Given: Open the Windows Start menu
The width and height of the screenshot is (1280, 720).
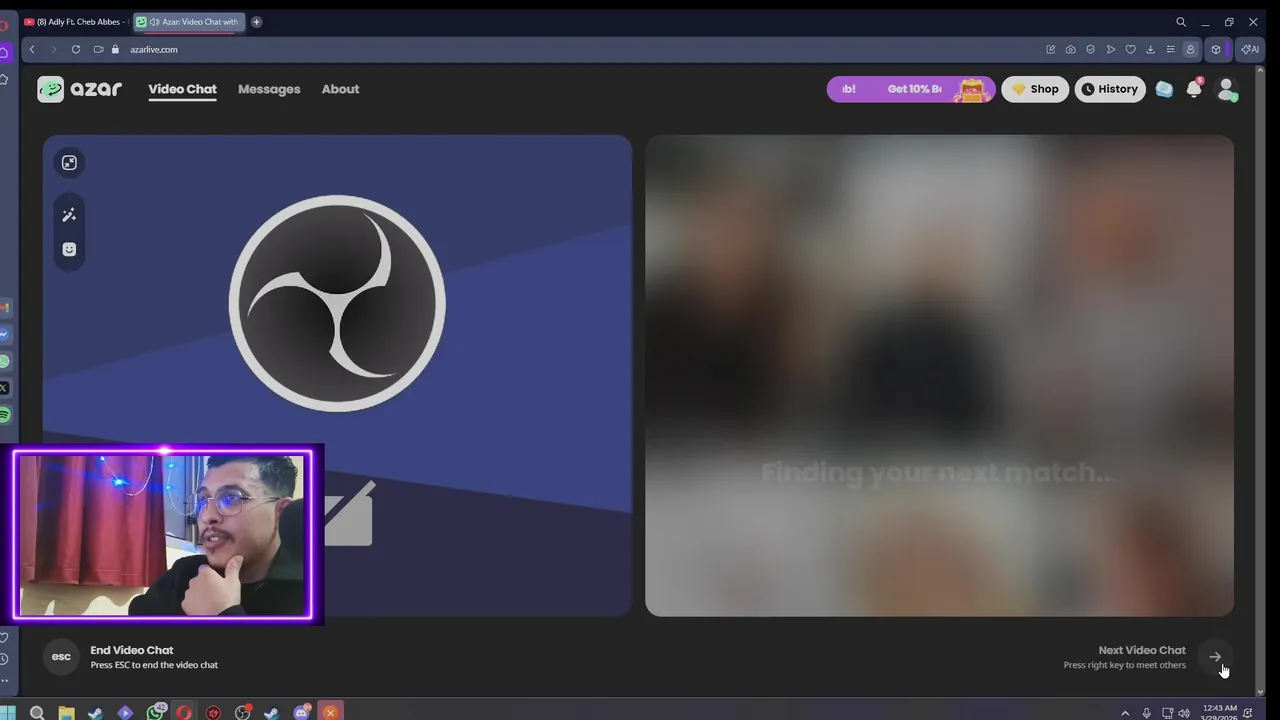Looking at the screenshot, I should [x=8, y=713].
